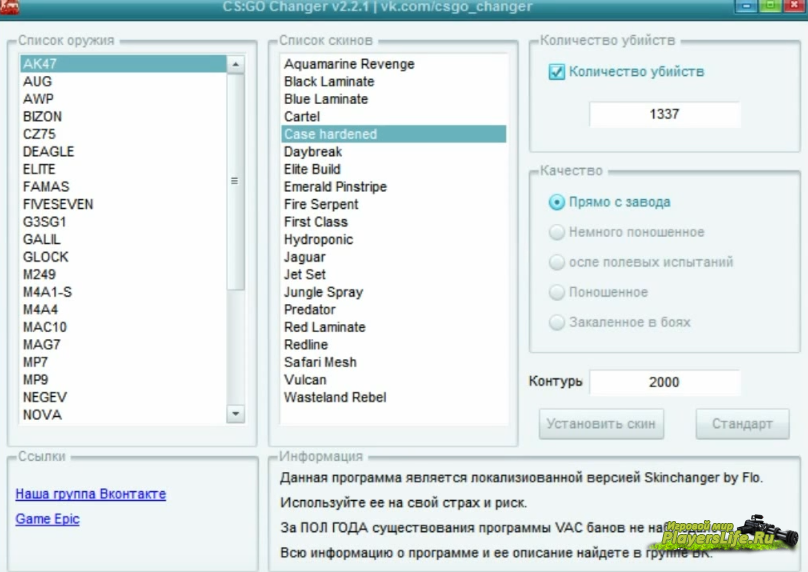Choose the Predator skin
808x572 pixels.
(394, 309)
